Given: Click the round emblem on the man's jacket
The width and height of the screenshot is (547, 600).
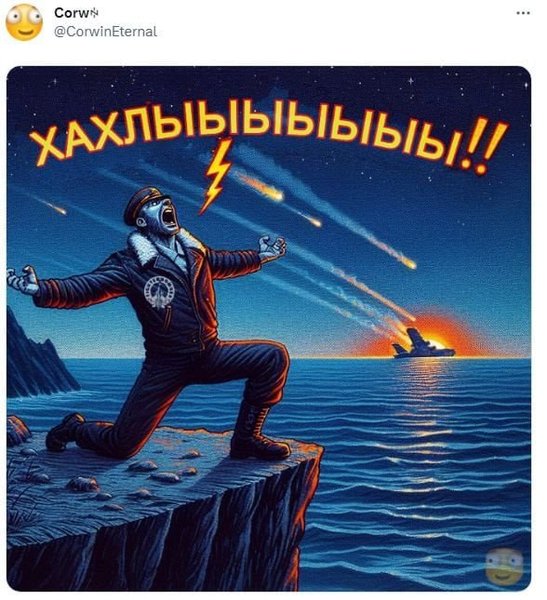Looking at the screenshot, I should 158,292.
